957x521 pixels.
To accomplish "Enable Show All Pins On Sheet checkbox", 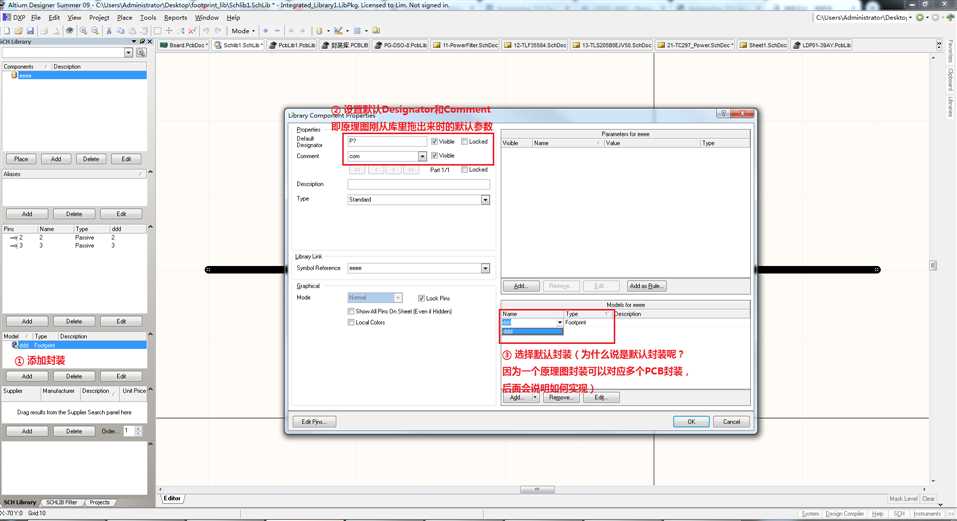I will click(351, 311).
